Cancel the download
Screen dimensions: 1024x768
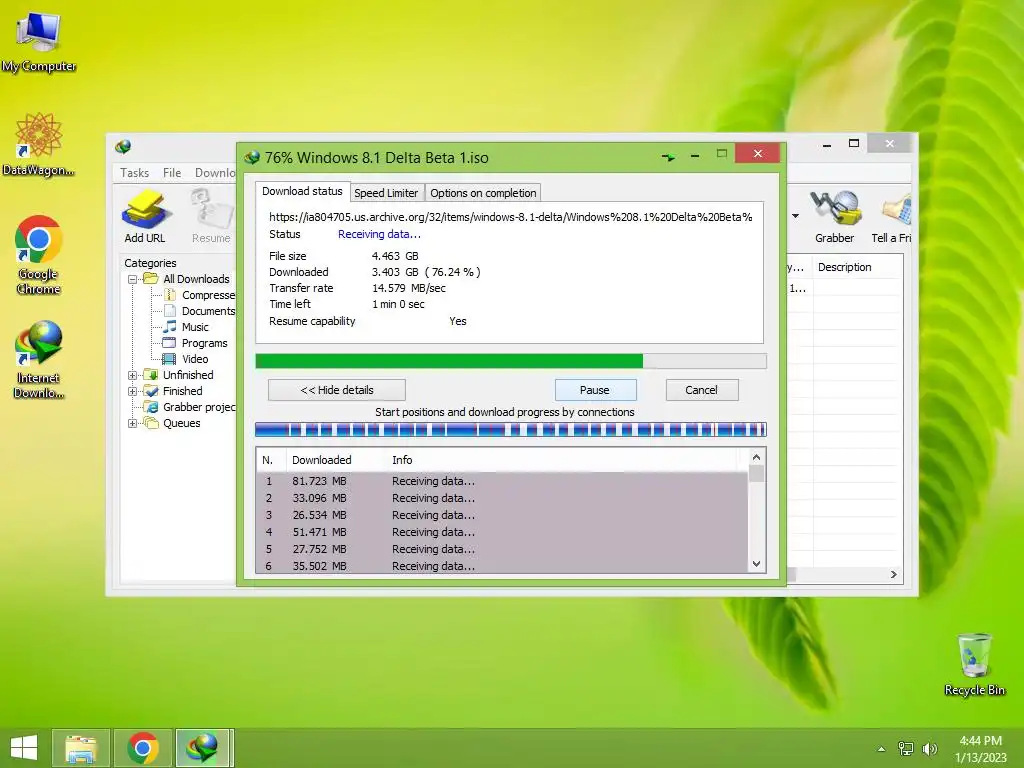[701, 390]
